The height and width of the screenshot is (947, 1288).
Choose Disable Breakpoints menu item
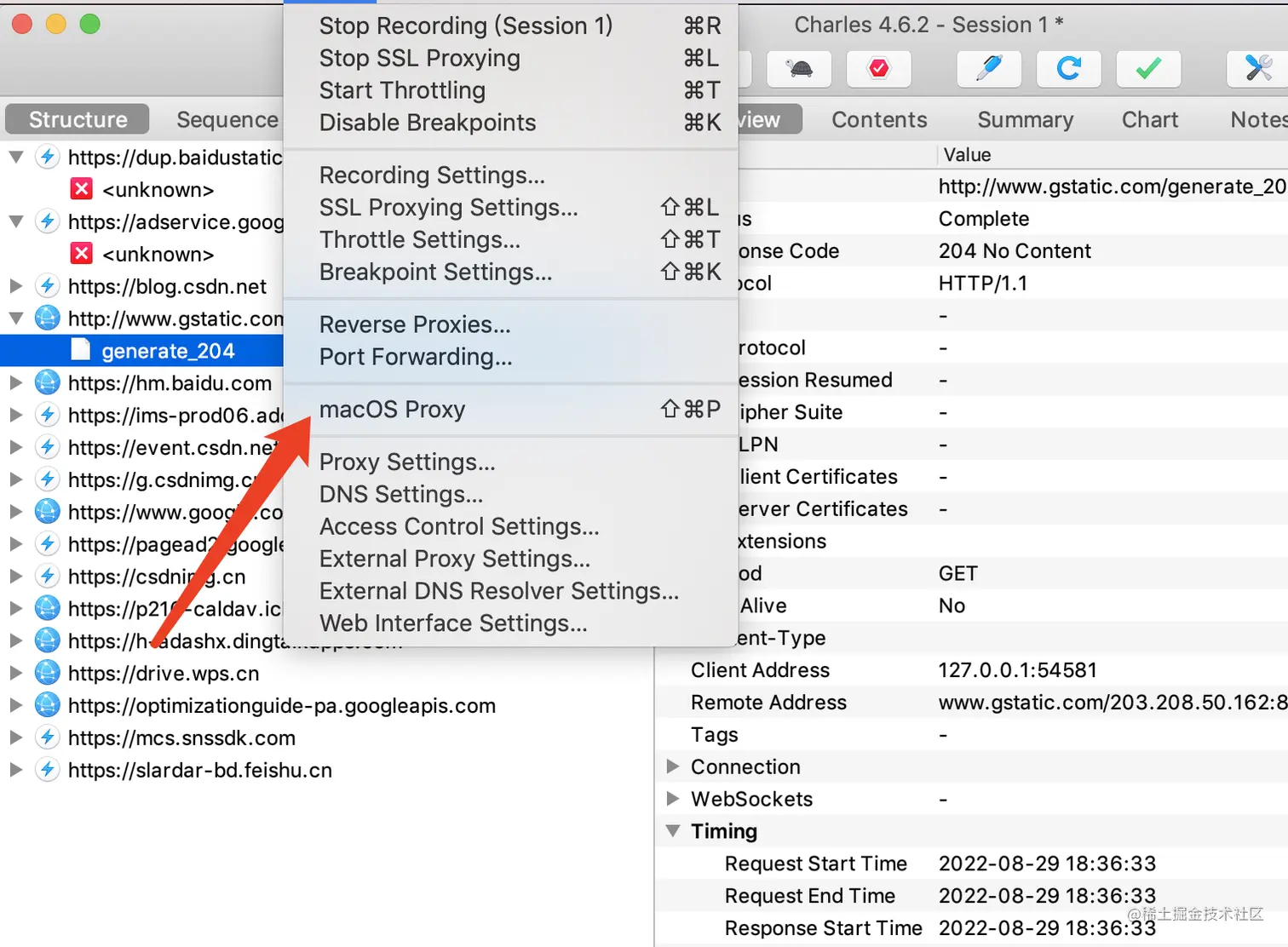pyautogui.click(x=511, y=123)
